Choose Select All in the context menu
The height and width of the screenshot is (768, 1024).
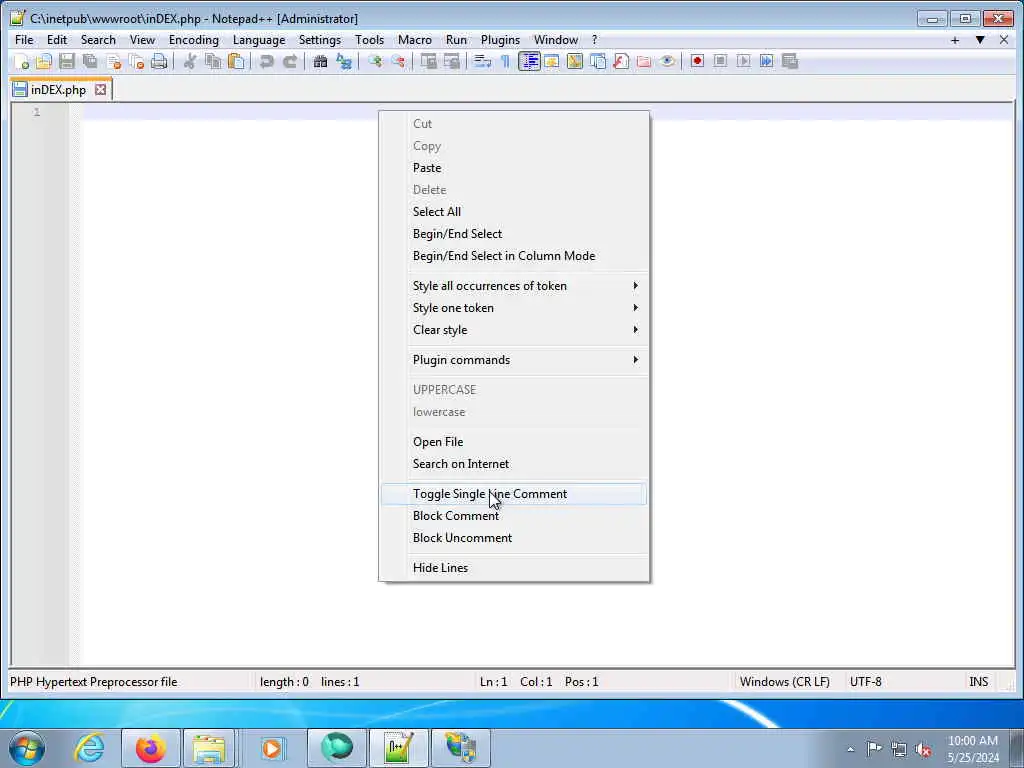point(514,212)
